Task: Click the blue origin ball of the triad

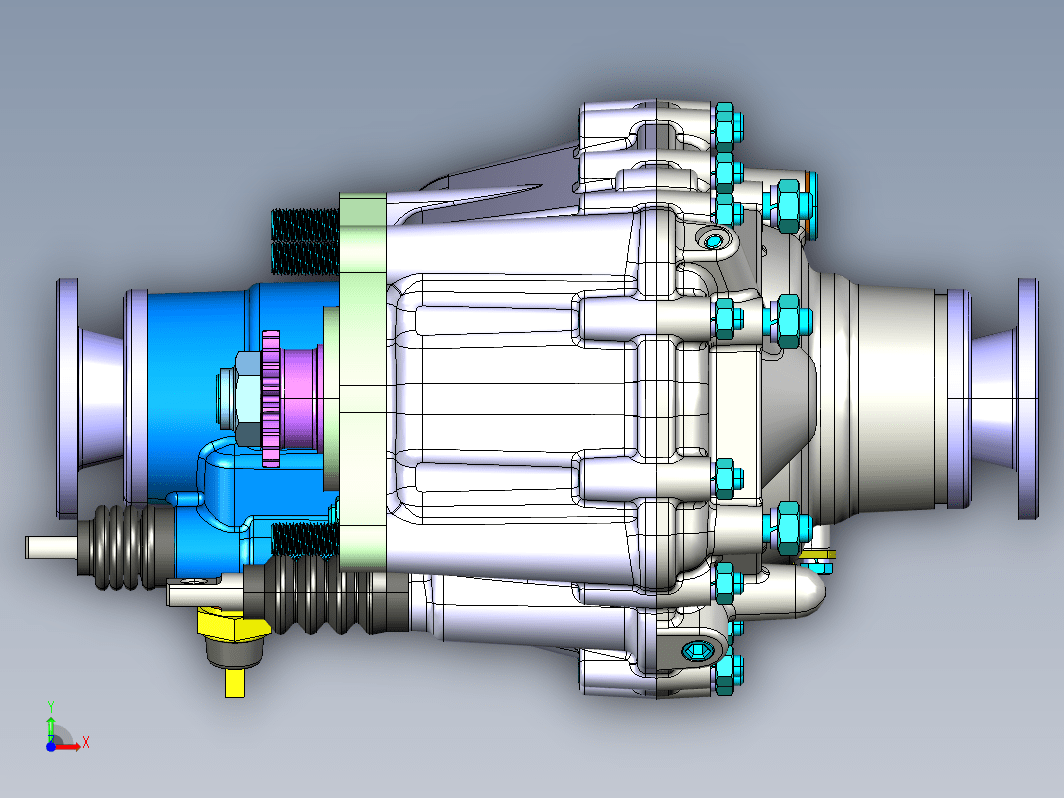Action: [x=51, y=746]
